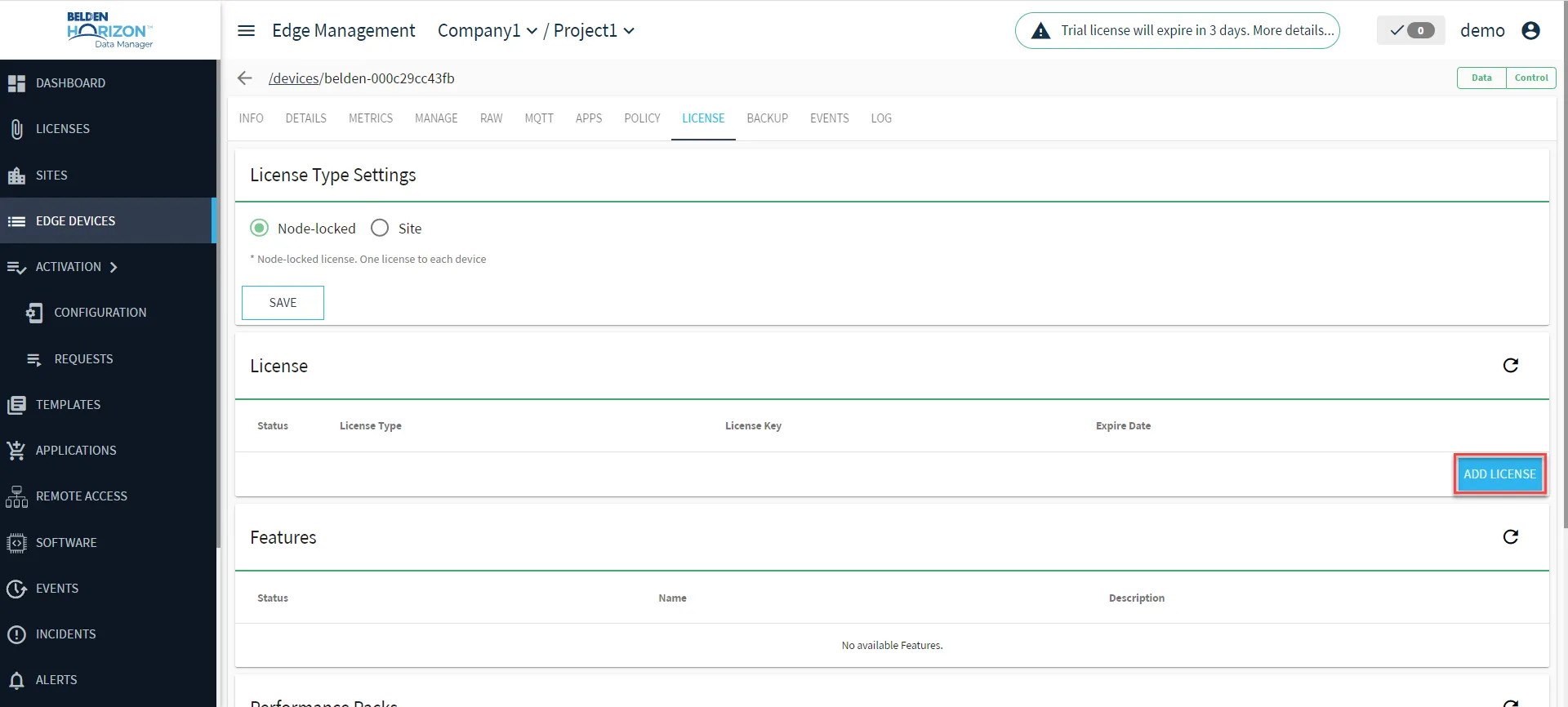Click the Alerts bell icon
This screenshot has height=707, width=1568.
coord(16,680)
